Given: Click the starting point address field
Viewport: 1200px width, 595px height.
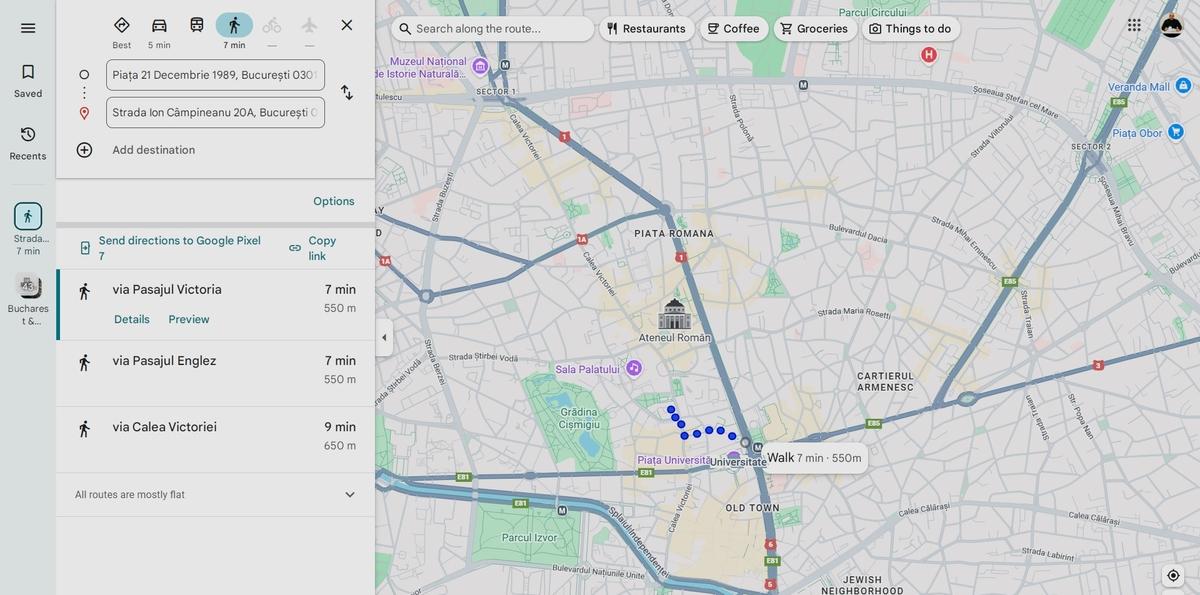Looking at the screenshot, I should (215, 75).
